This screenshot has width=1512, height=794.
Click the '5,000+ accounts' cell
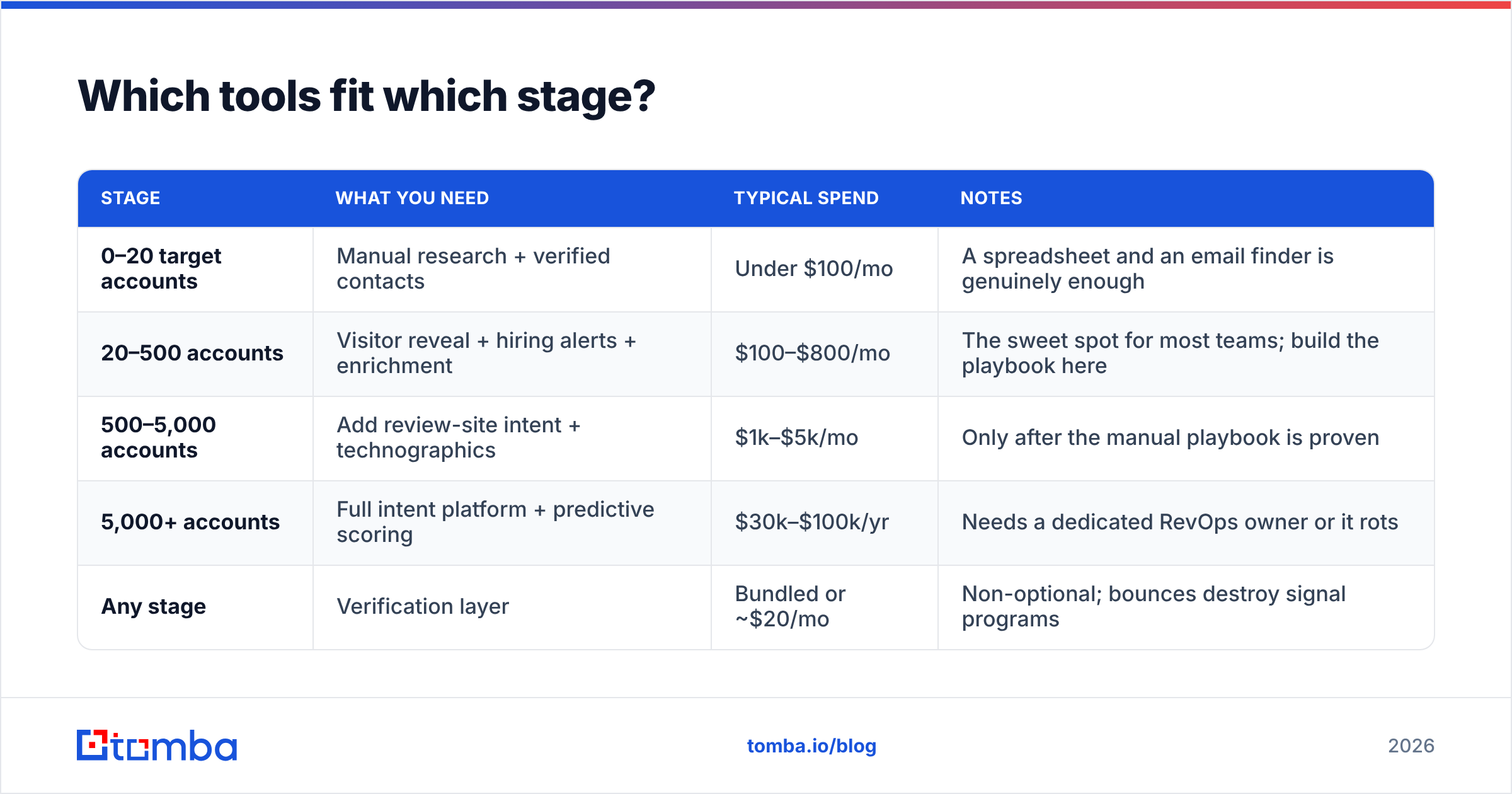click(x=195, y=522)
